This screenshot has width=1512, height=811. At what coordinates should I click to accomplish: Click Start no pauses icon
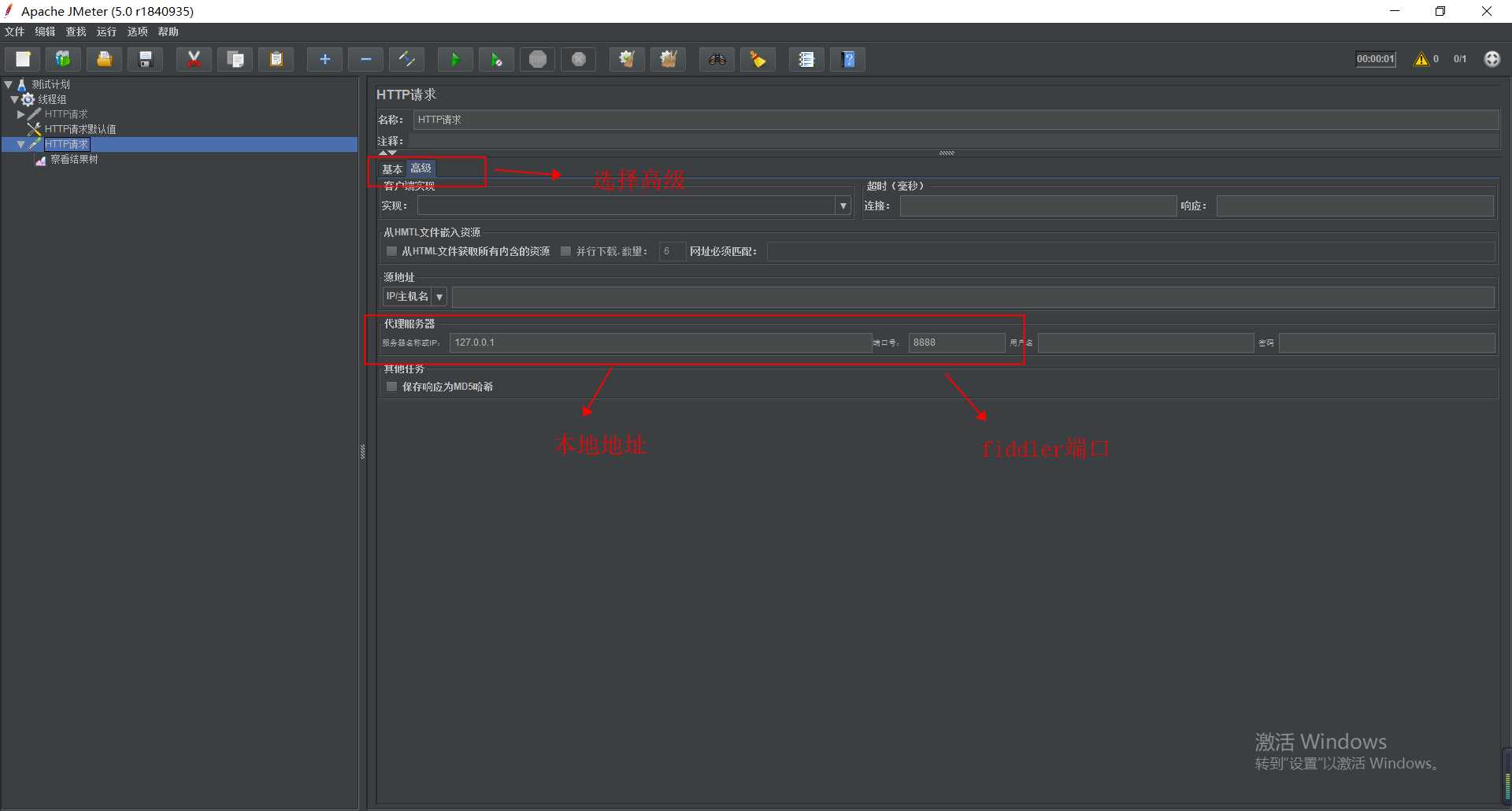(496, 59)
